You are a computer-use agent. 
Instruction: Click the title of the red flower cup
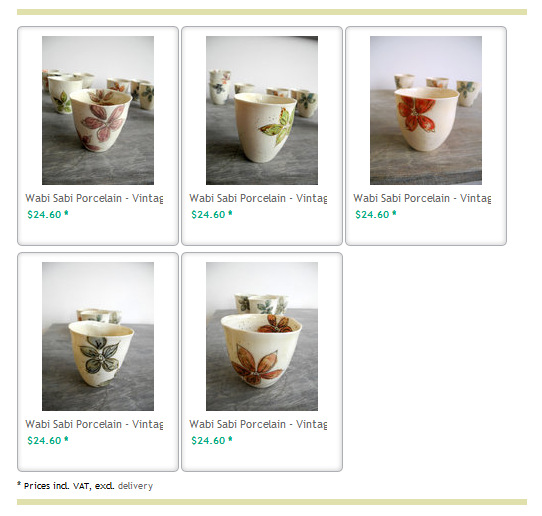coord(422,198)
